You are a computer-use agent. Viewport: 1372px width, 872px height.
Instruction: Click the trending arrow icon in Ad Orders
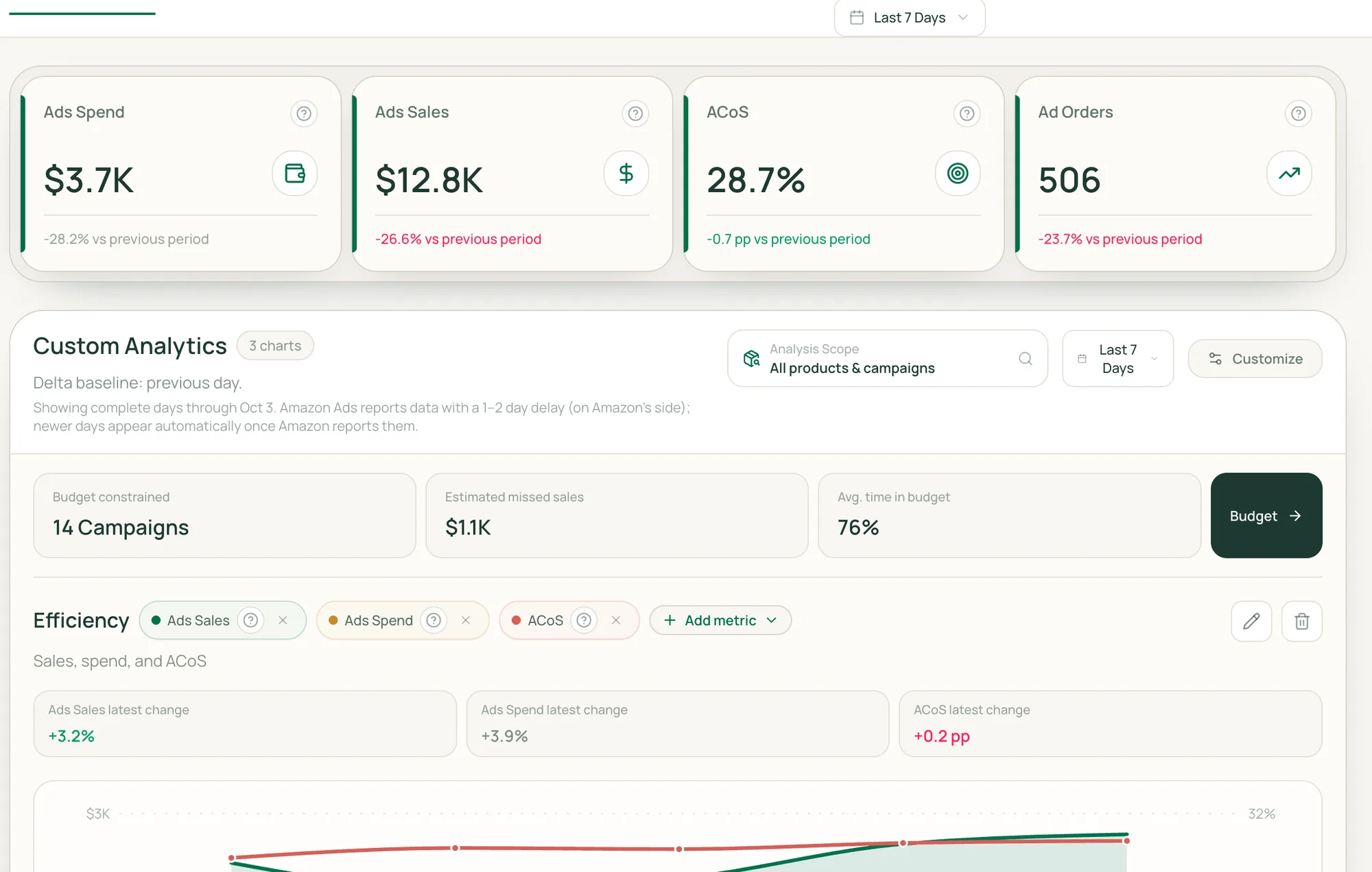(1289, 174)
